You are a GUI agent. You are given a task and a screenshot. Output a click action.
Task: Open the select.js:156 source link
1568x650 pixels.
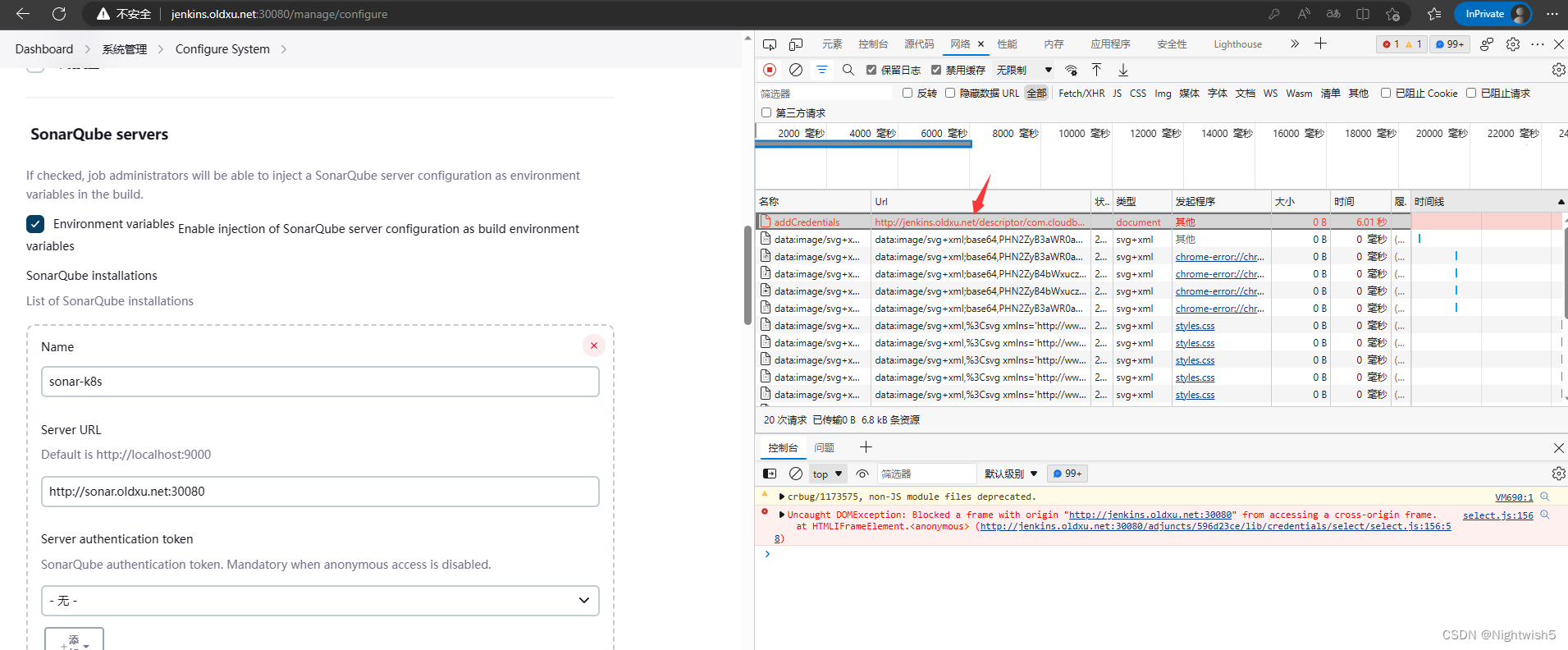(1497, 515)
